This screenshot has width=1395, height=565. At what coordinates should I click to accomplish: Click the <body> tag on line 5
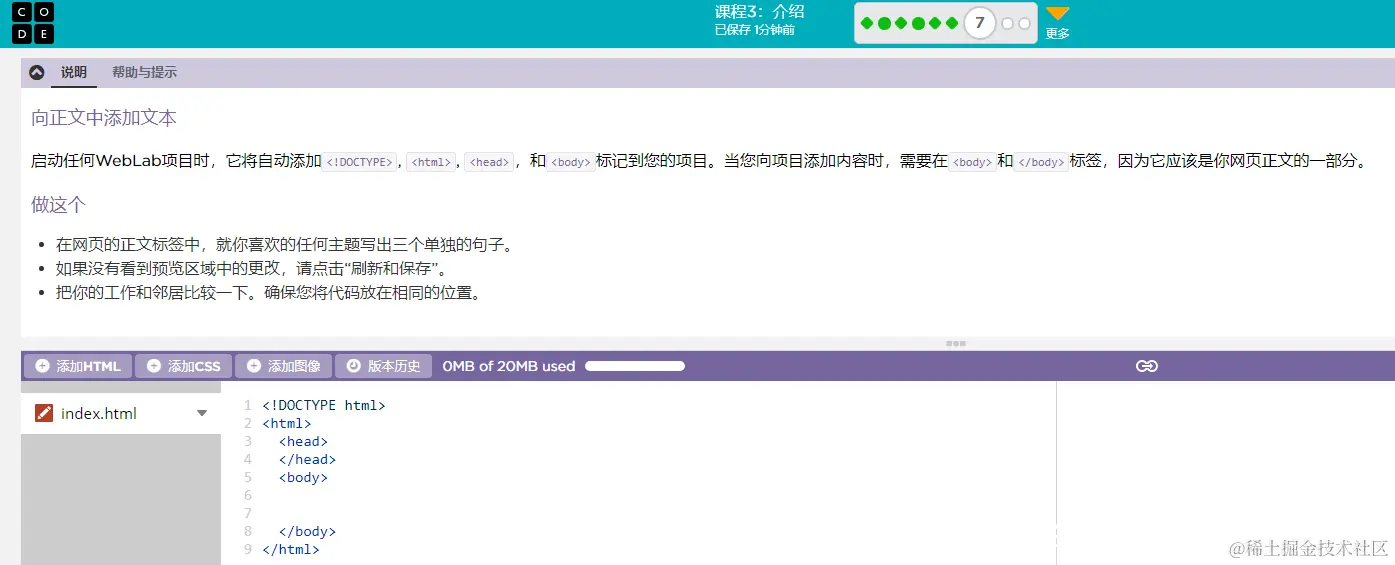point(303,477)
